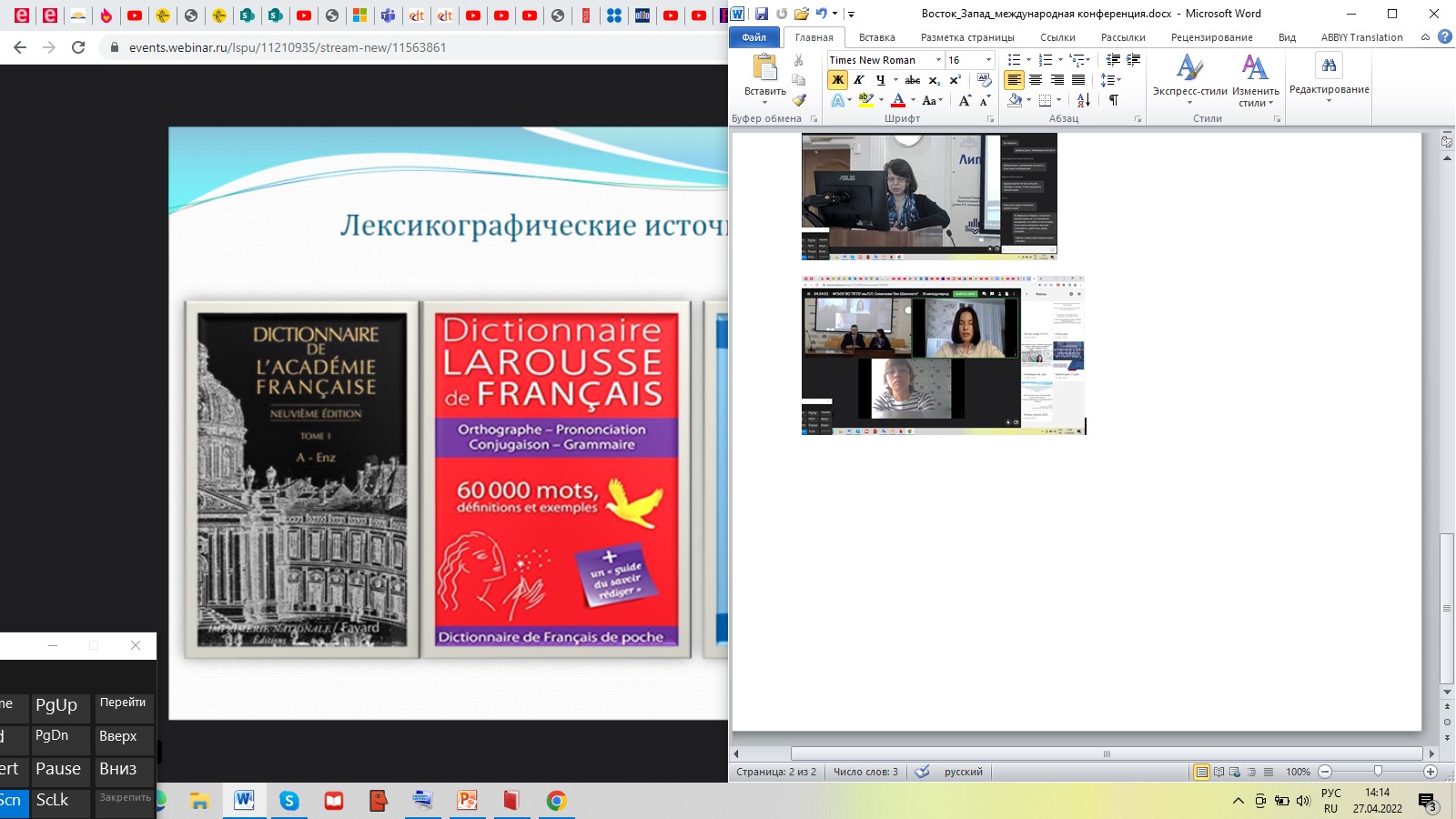This screenshot has width=1456, height=819.
Task: Center the paragraph text
Action: pyautogui.click(x=1036, y=80)
